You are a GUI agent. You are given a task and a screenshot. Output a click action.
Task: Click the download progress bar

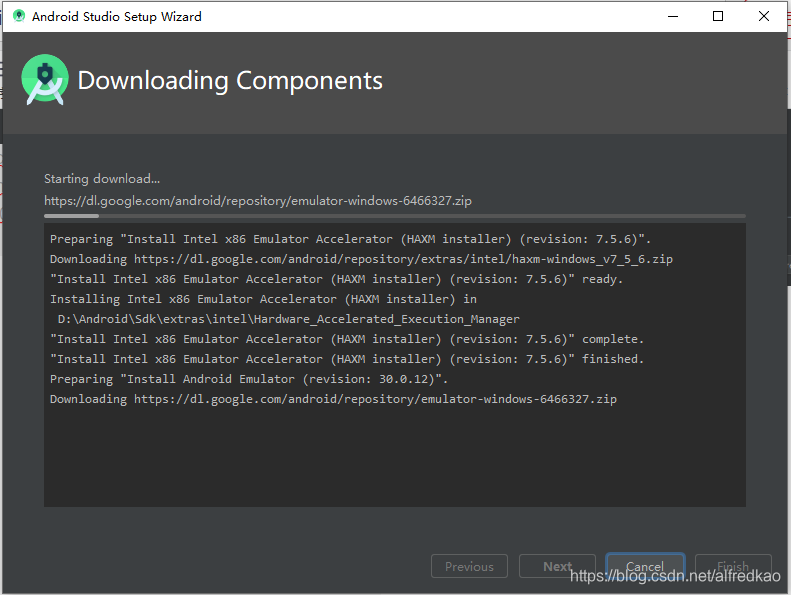(x=394, y=216)
